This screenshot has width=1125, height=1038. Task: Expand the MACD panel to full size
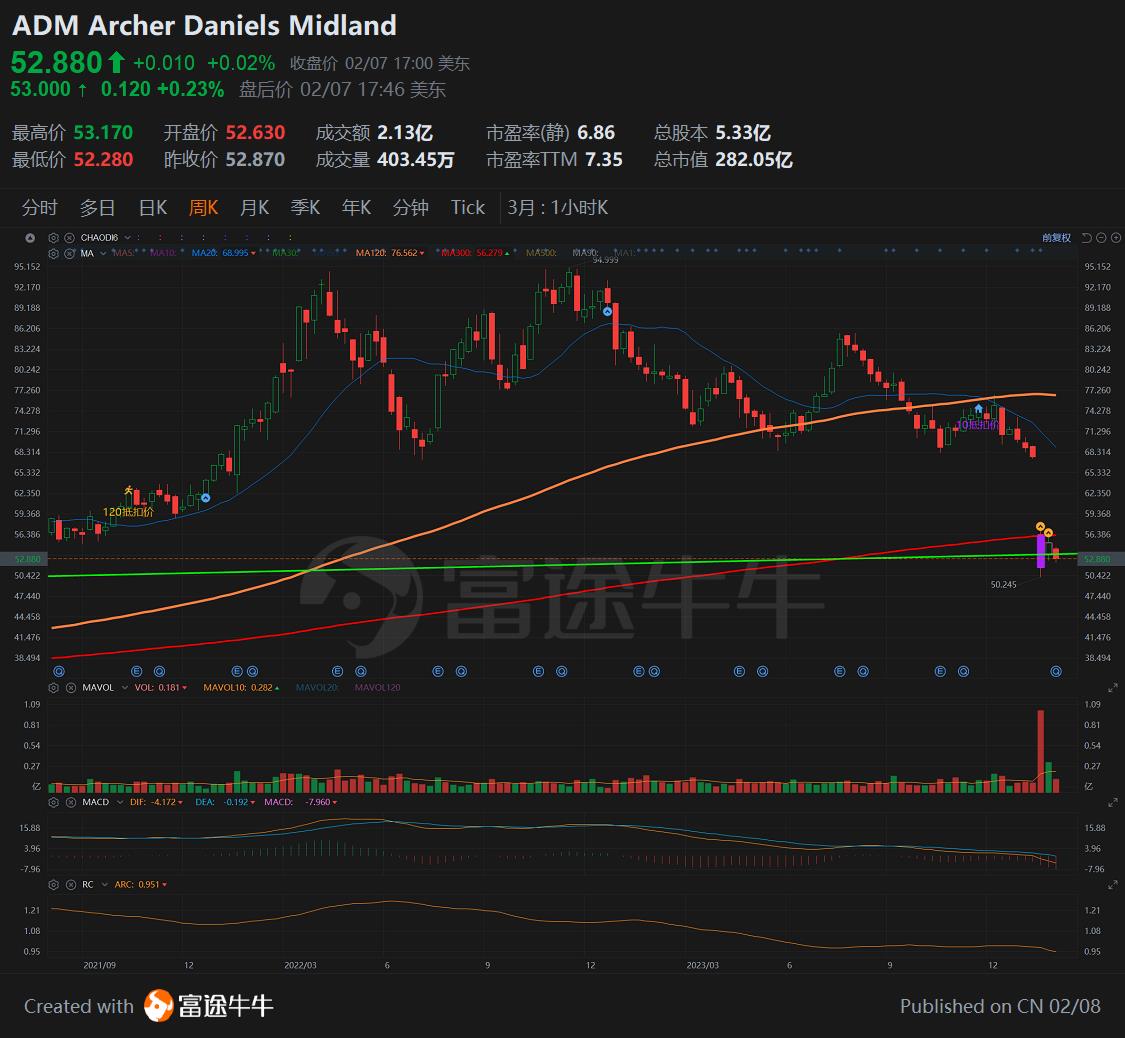pos(1113,803)
